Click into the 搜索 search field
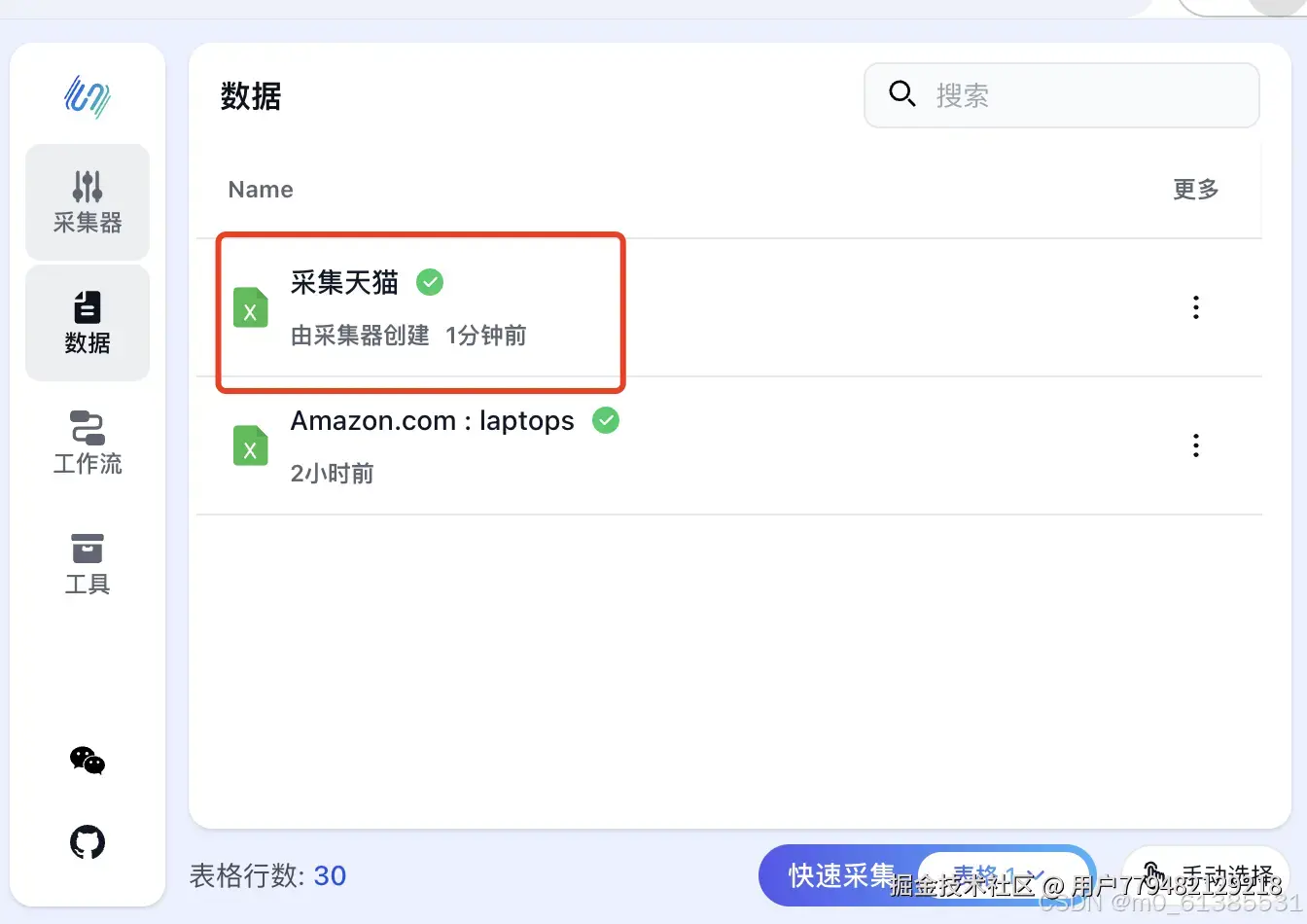1307x924 pixels. point(1070,95)
